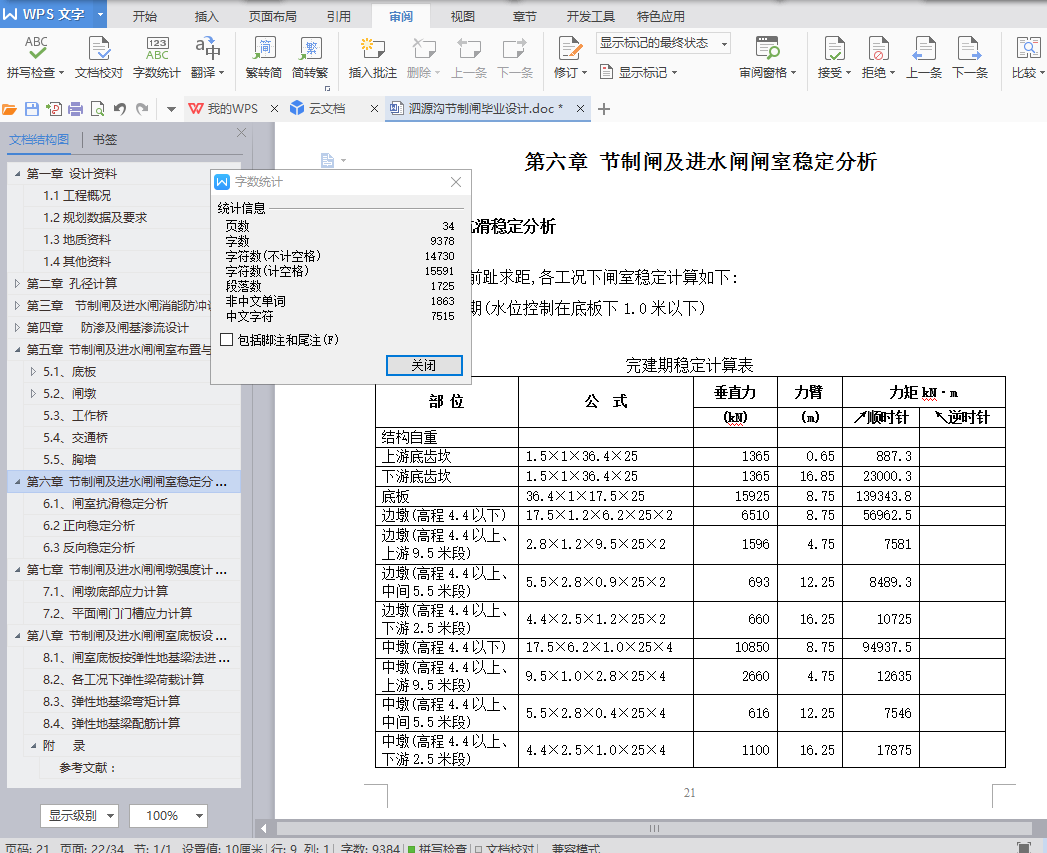Open the 云文档 tab
The image size is (1047, 853).
(x=327, y=109)
